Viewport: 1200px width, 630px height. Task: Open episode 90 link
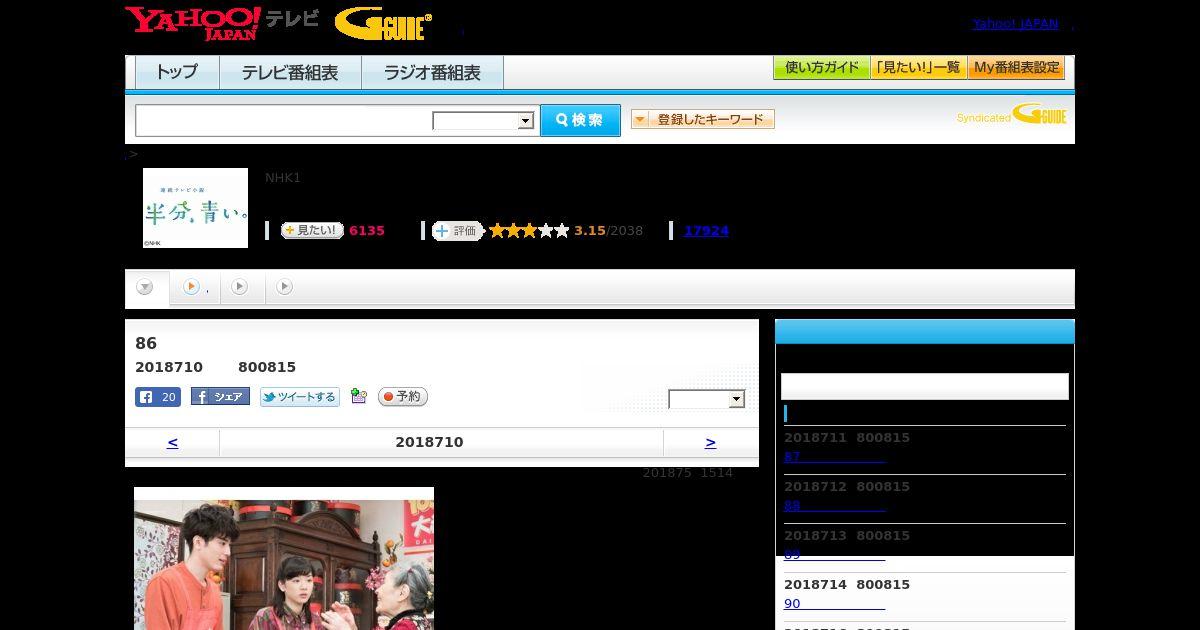click(834, 604)
